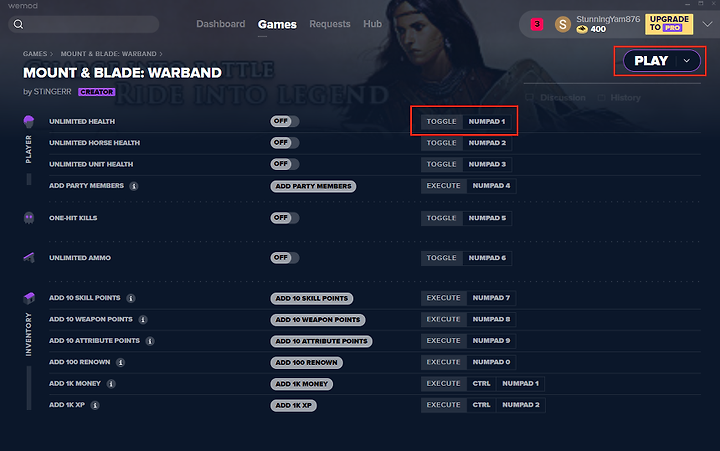720x451 pixels.
Task: Open the Discussion tab
Action: click(556, 98)
